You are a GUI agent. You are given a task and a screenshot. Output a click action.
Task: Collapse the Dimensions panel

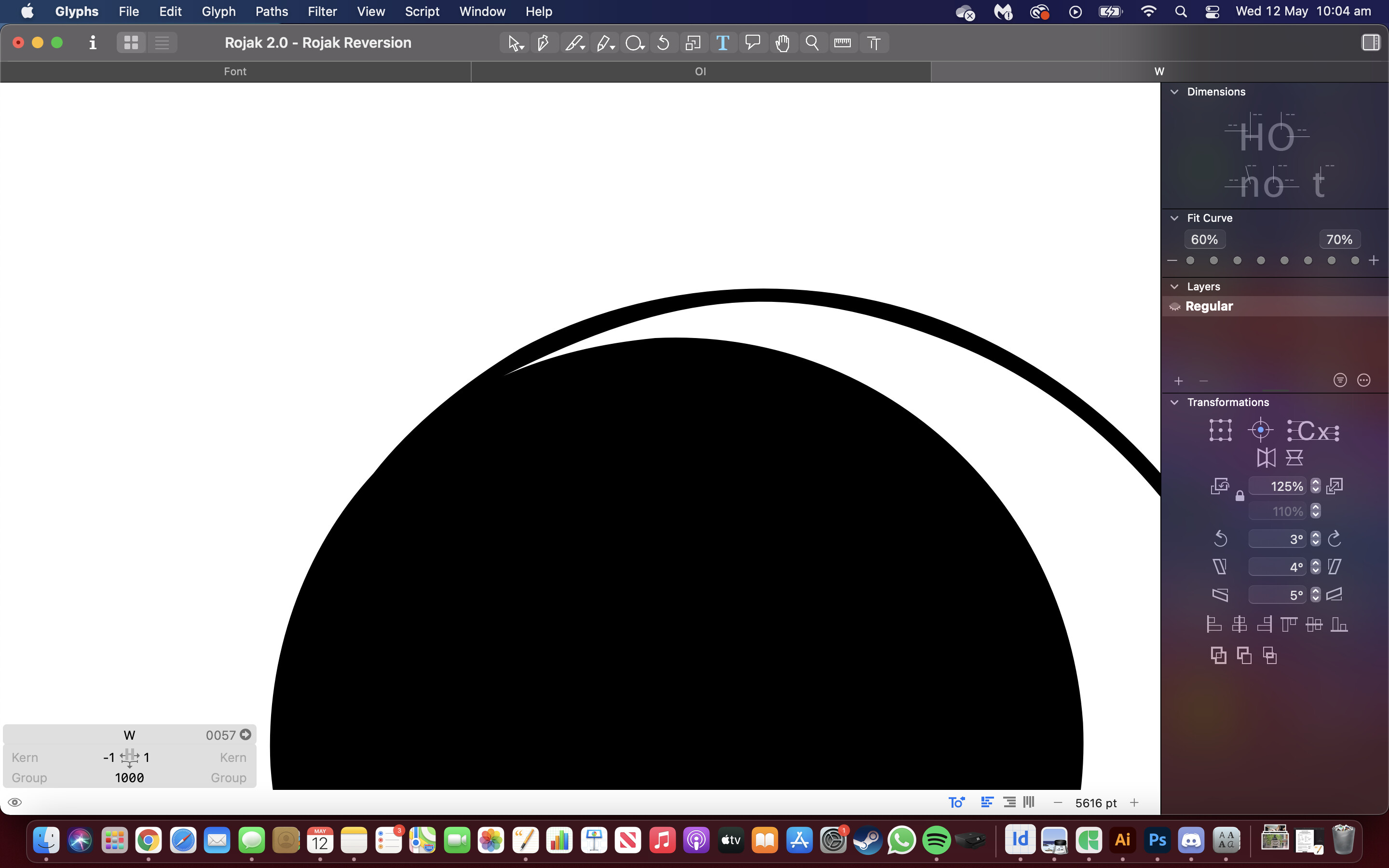tap(1174, 92)
